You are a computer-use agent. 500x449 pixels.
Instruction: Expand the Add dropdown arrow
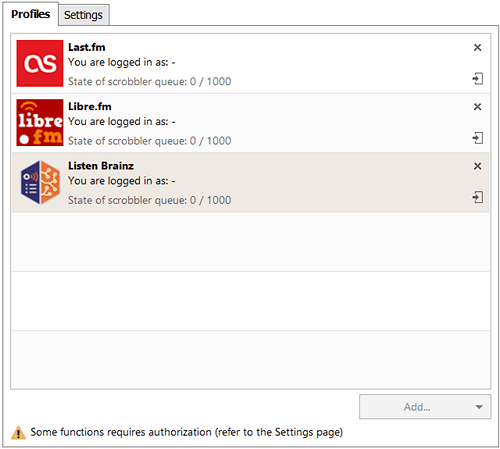(x=479, y=407)
